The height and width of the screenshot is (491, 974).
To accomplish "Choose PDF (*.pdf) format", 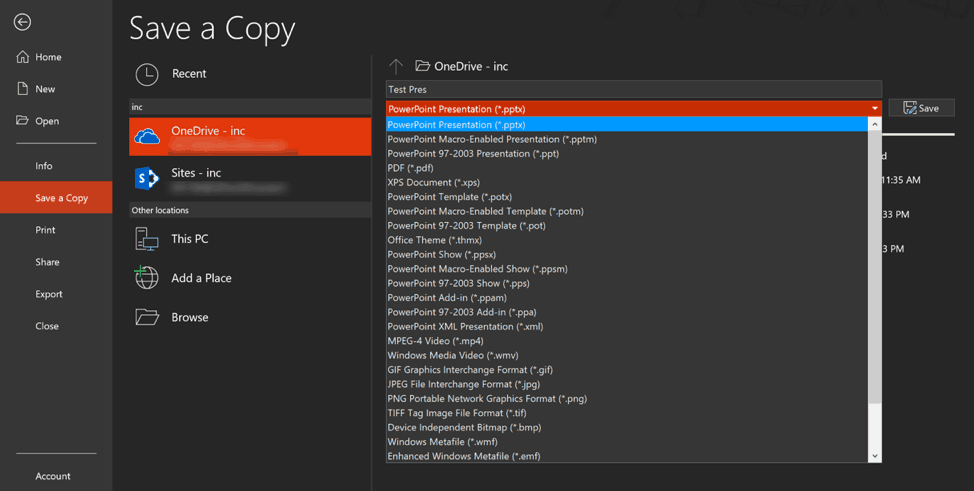I will pyautogui.click(x=627, y=168).
